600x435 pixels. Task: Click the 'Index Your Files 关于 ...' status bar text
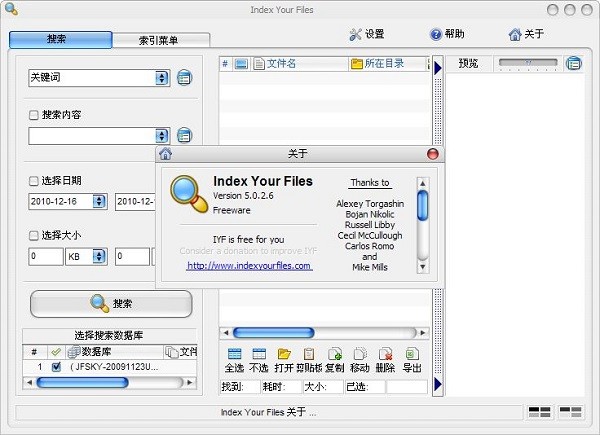(269, 412)
